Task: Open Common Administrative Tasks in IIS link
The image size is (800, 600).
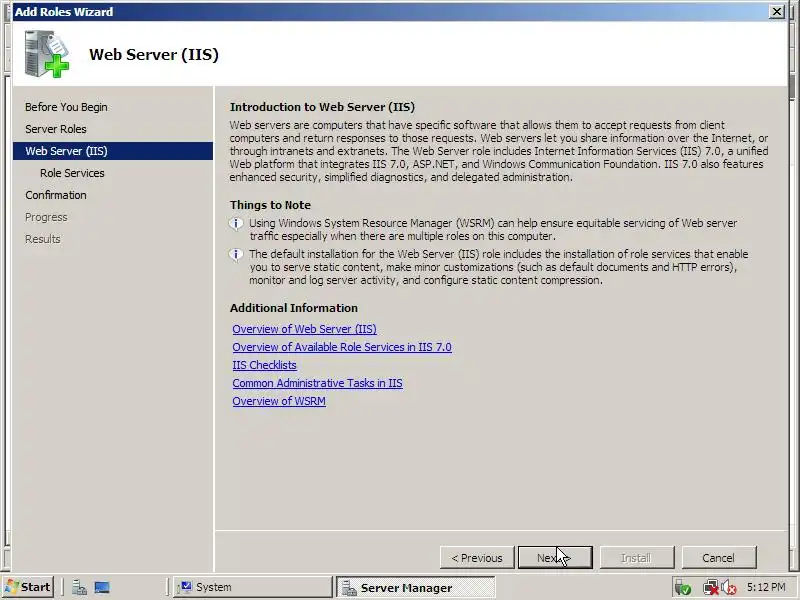Action: 317,383
